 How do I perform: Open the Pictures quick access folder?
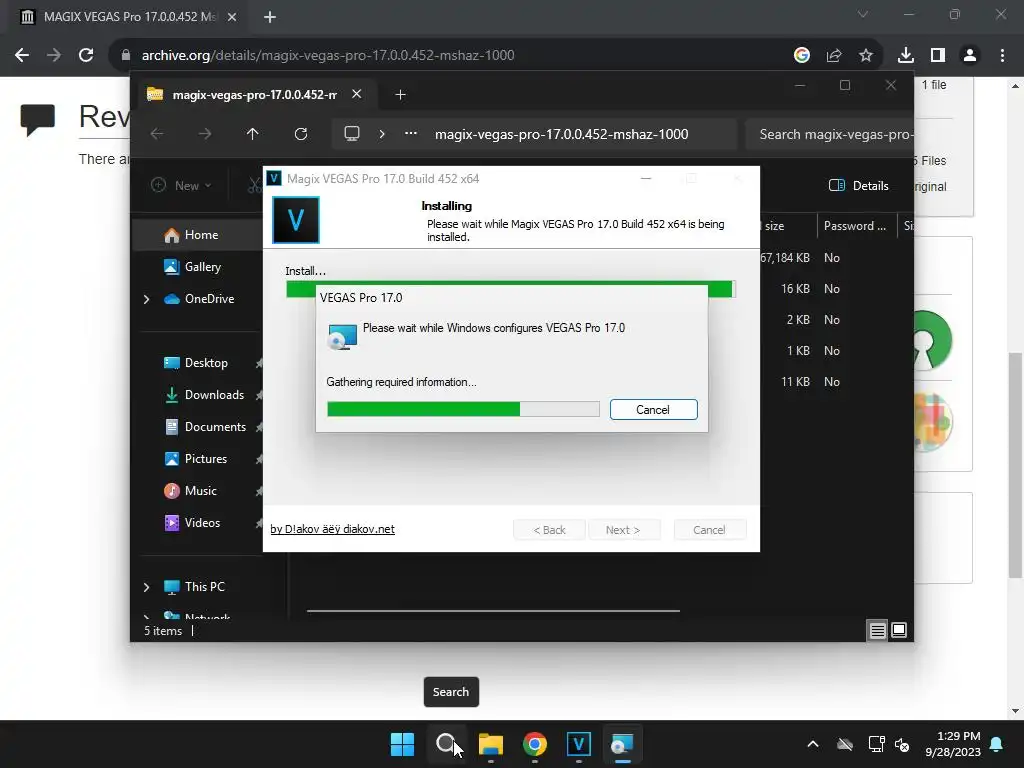tap(206, 459)
